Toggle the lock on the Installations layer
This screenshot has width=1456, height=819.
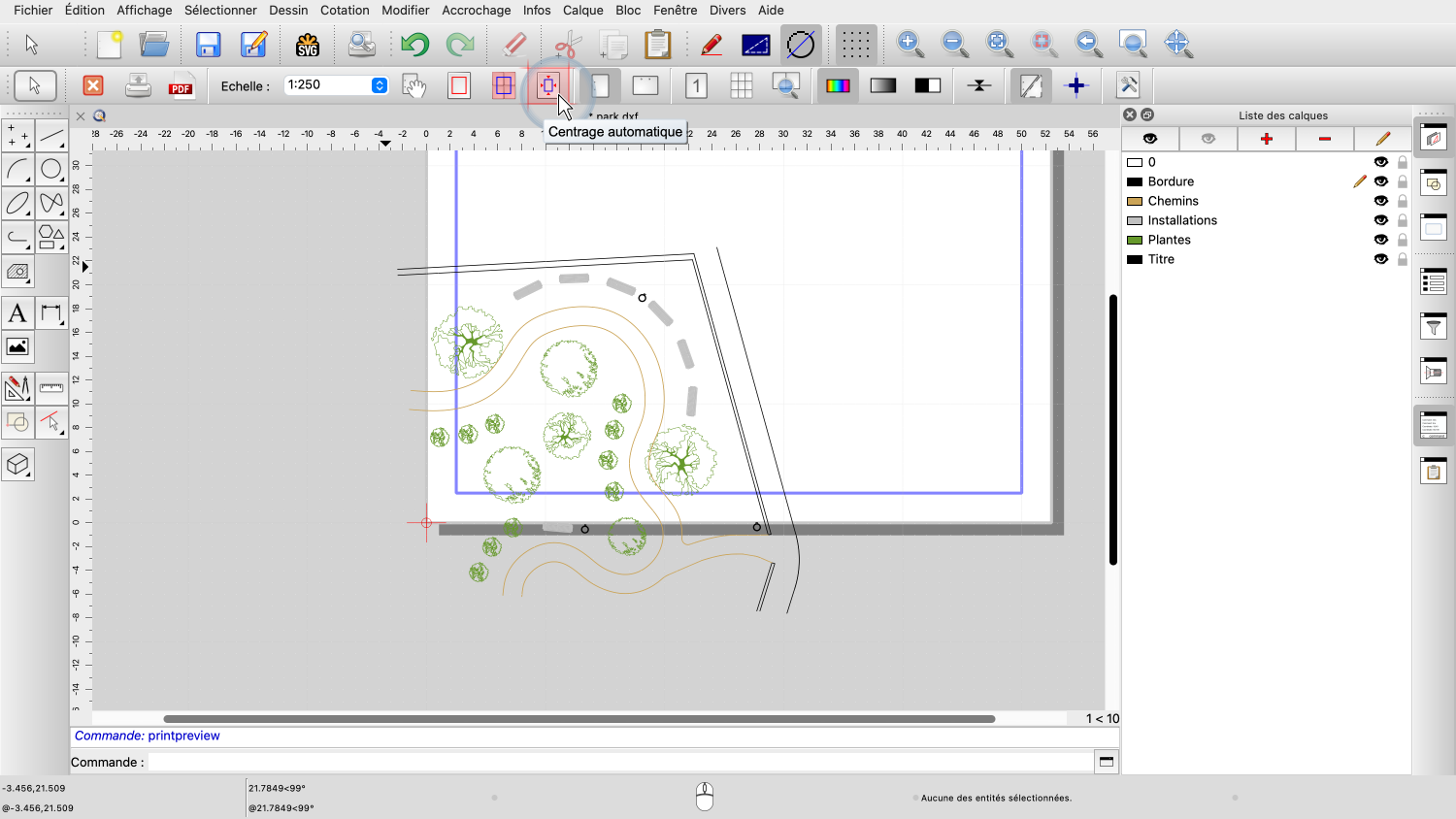(1402, 220)
